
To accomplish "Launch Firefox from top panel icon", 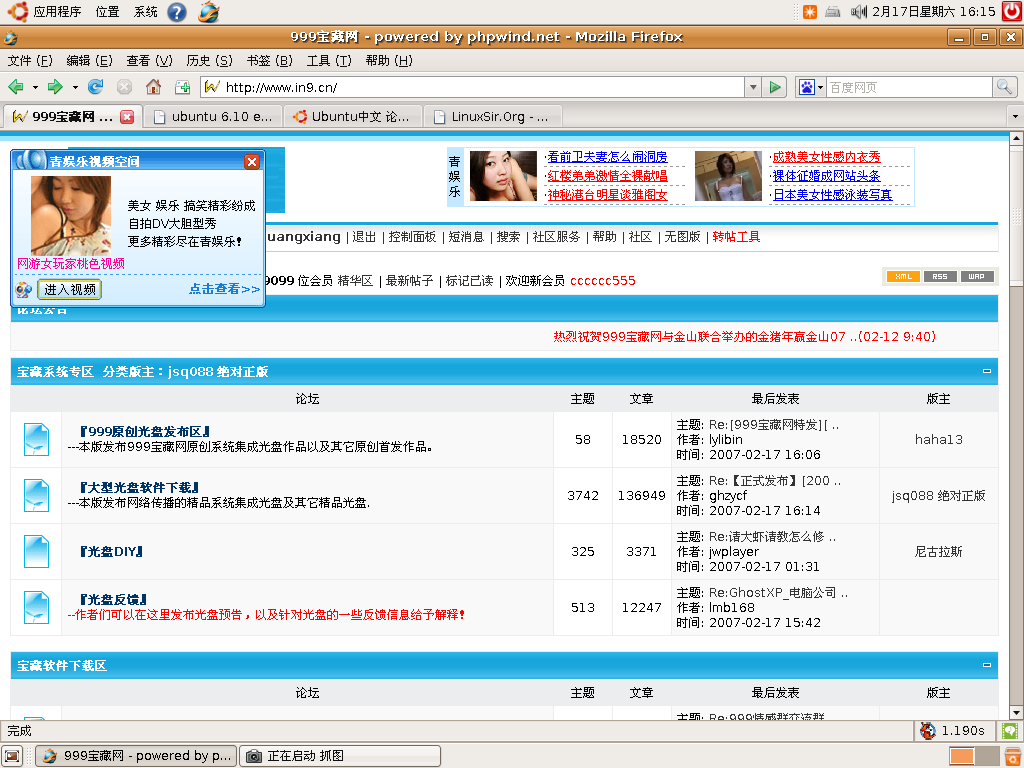I will [x=209, y=12].
